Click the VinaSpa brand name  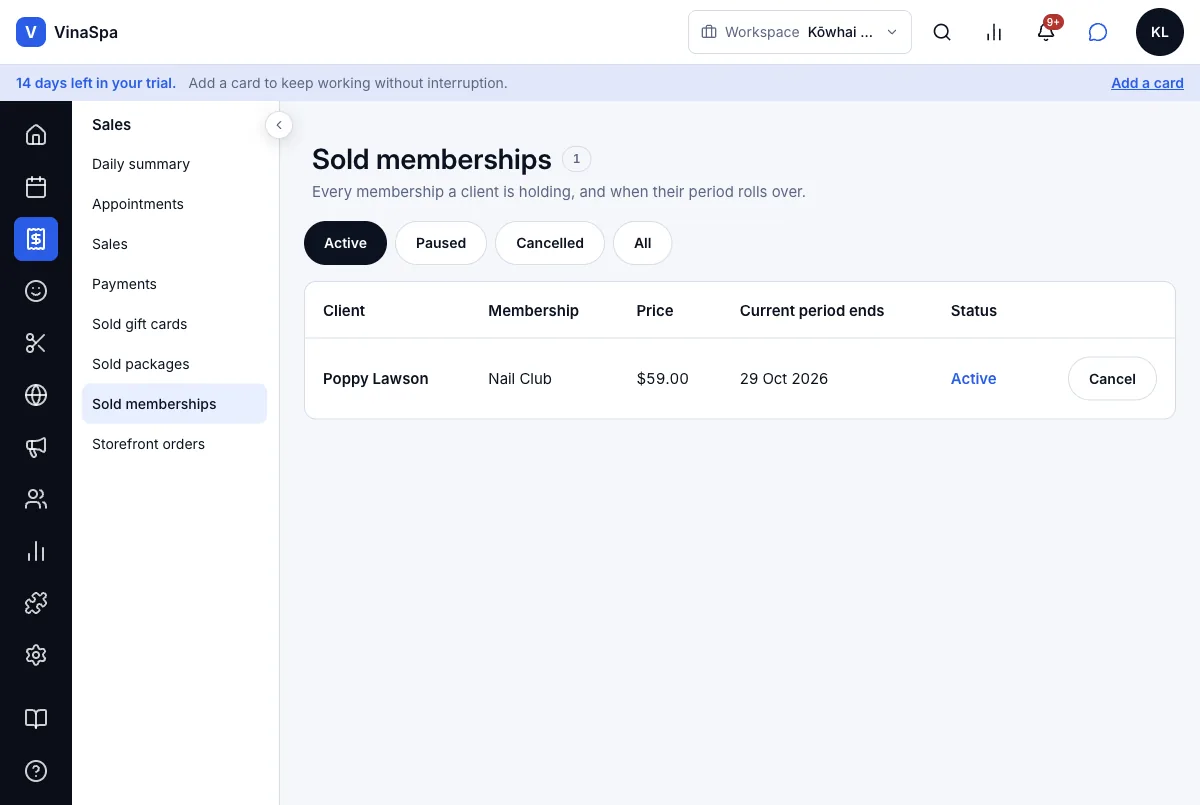pos(86,32)
